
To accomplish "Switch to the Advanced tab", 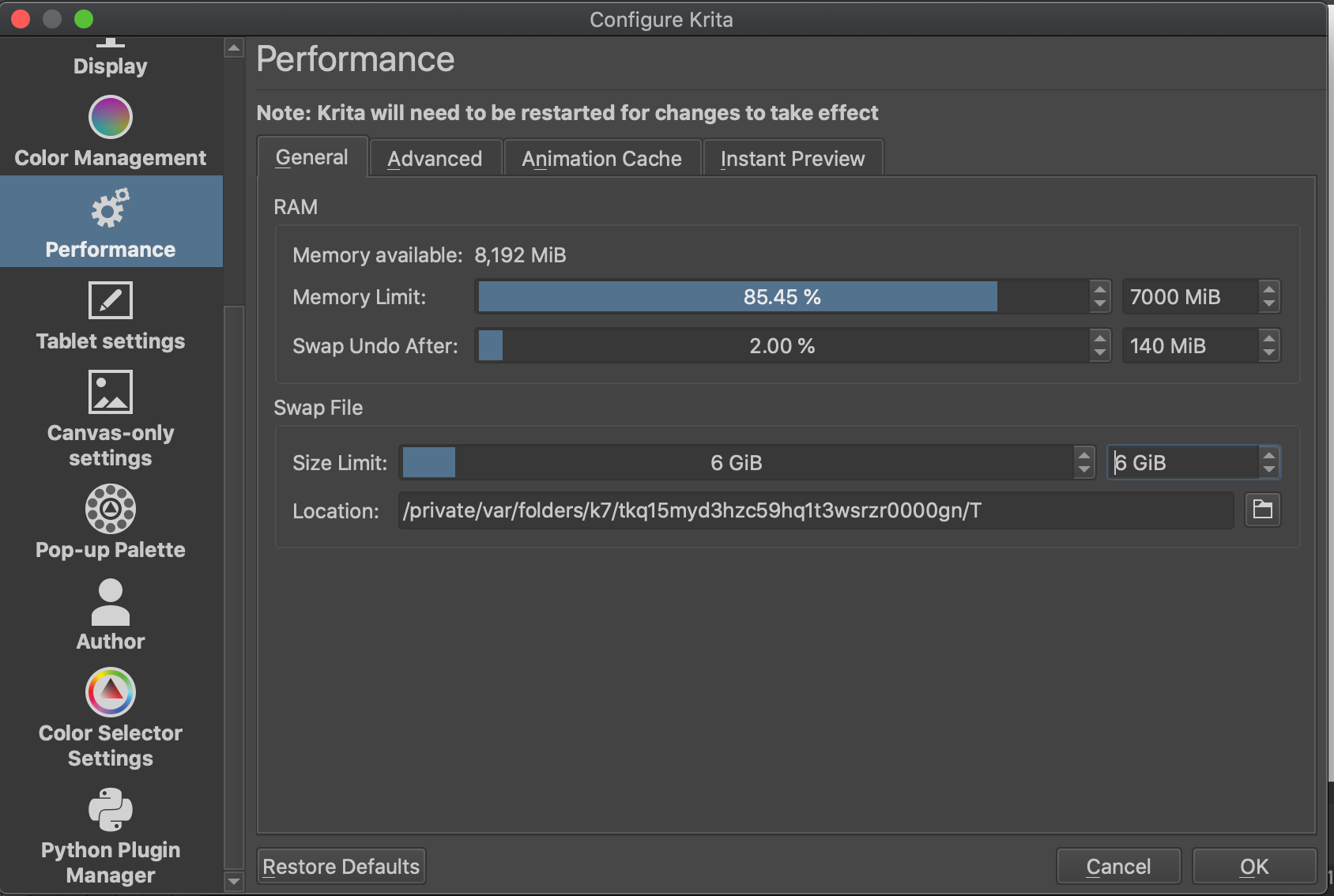I will (435, 158).
